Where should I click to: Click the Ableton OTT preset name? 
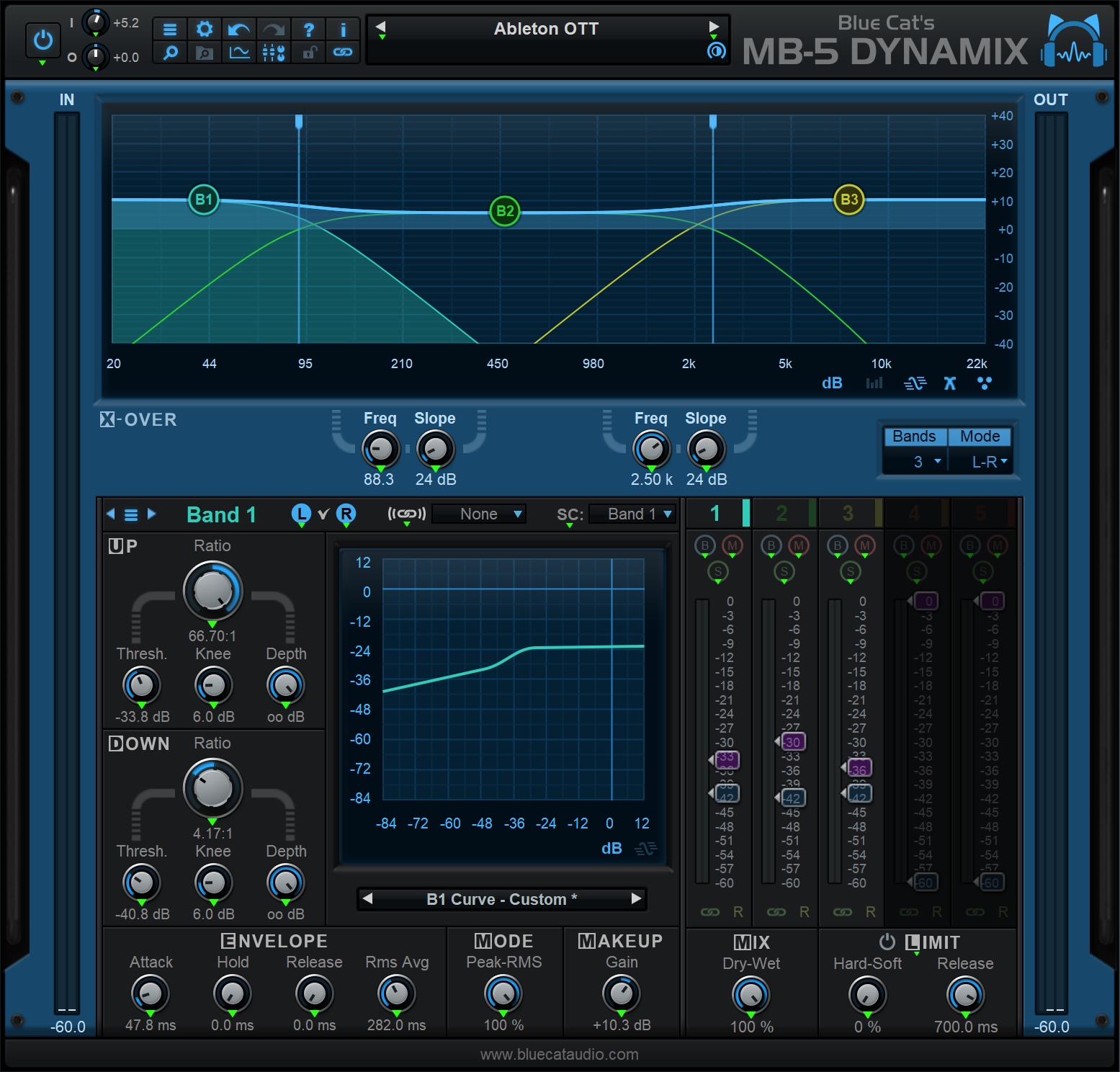[546, 29]
